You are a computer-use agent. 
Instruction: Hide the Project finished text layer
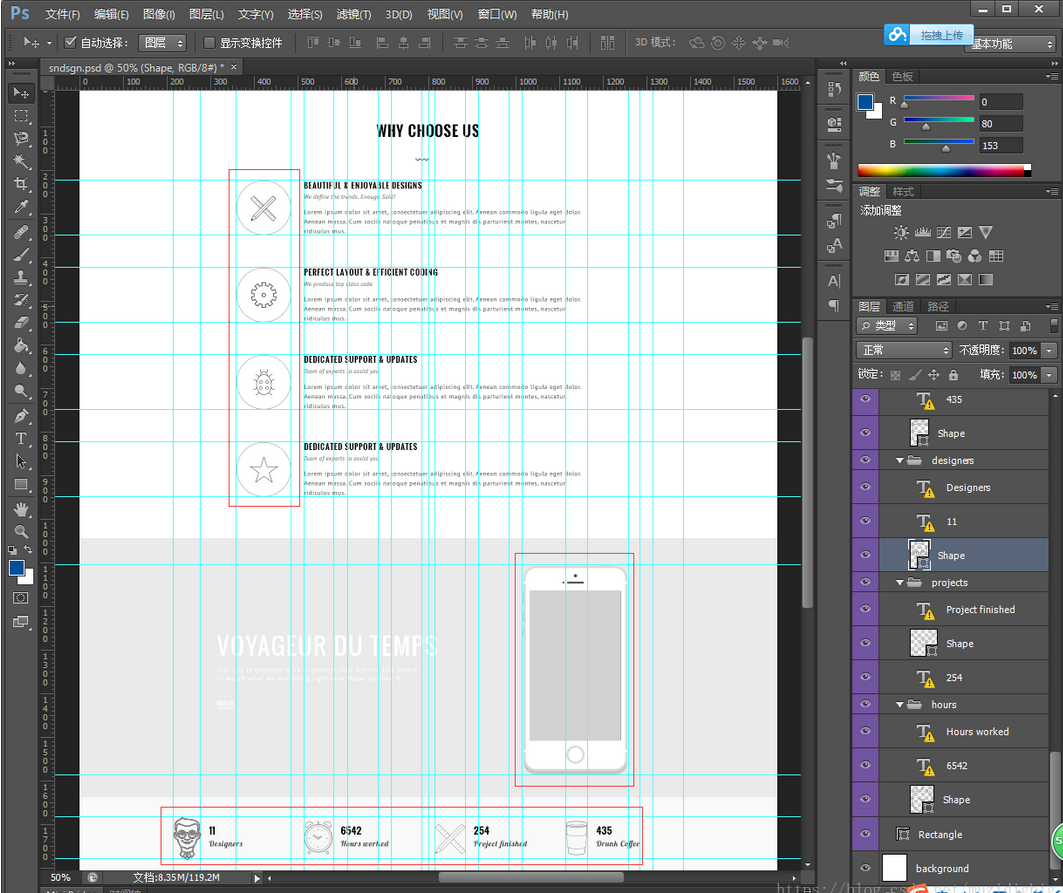point(865,609)
